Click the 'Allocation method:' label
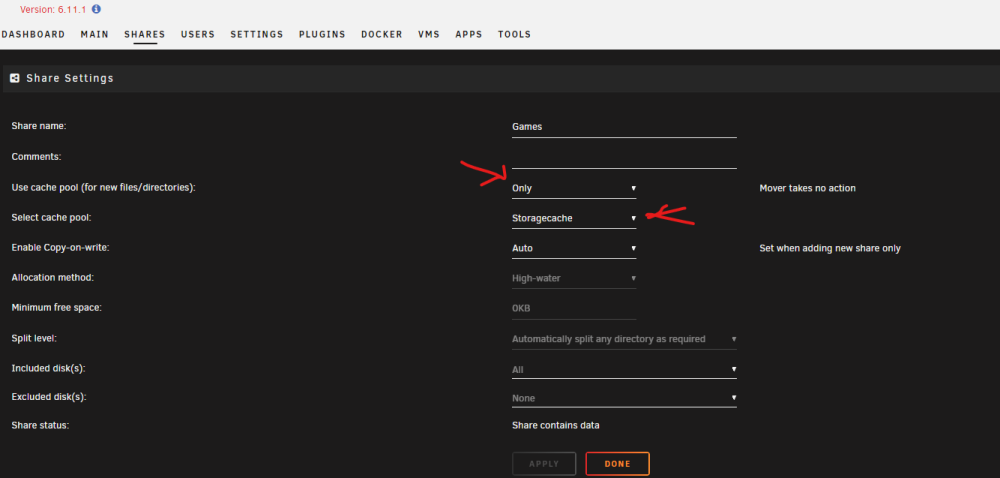This screenshot has height=478, width=1000. 53,278
